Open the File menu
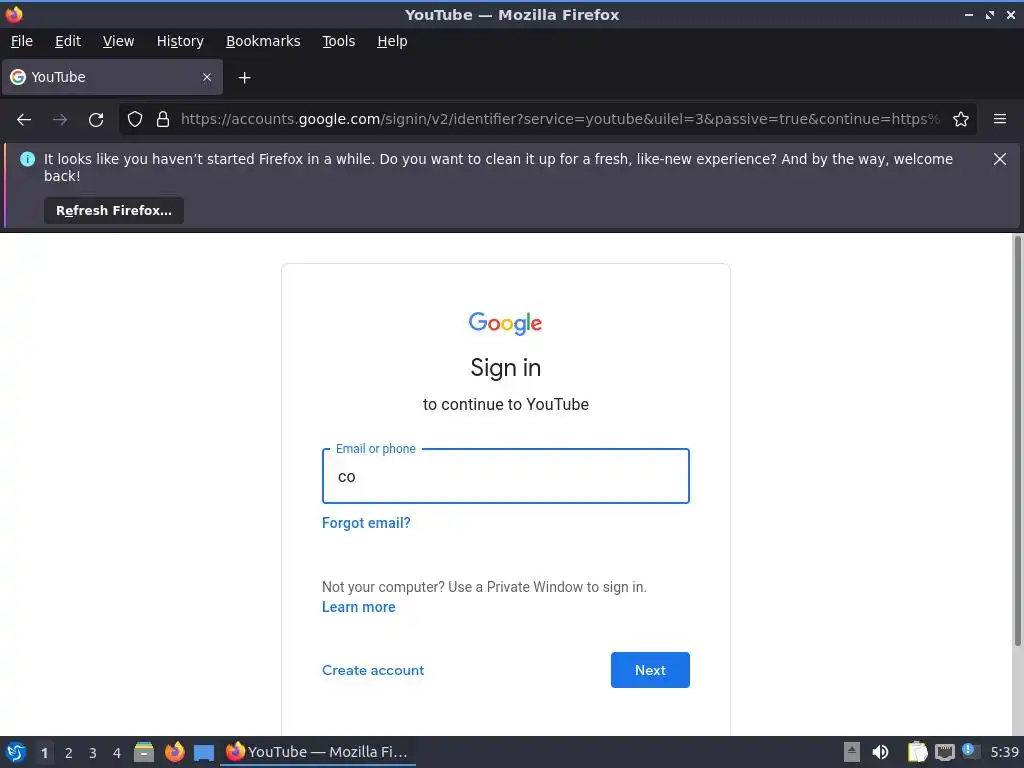The image size is (1024, 768). [x=22, y=41]
